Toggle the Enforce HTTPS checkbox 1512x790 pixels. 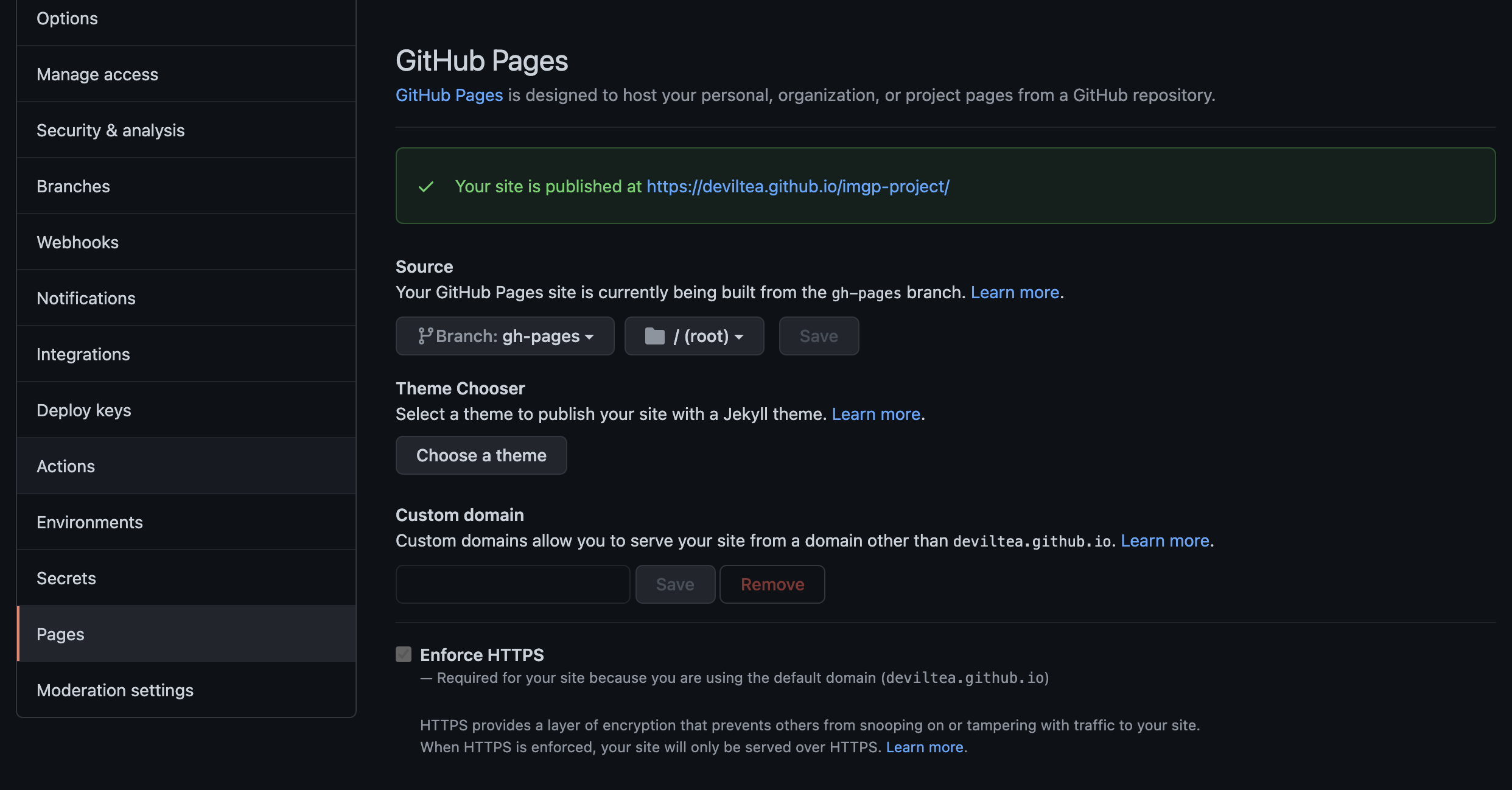(x=404, y=654)
